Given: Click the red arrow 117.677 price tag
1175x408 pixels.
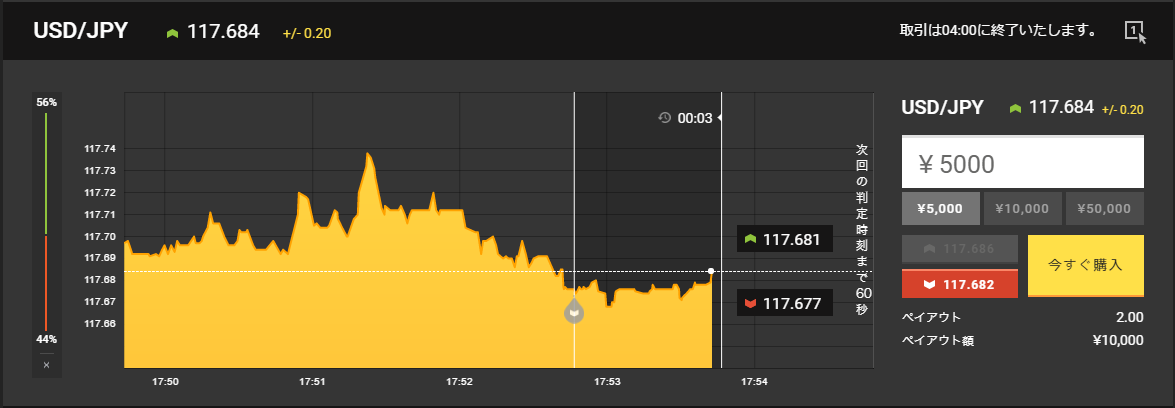Looking at the screenshot, I should click(785, 304).
